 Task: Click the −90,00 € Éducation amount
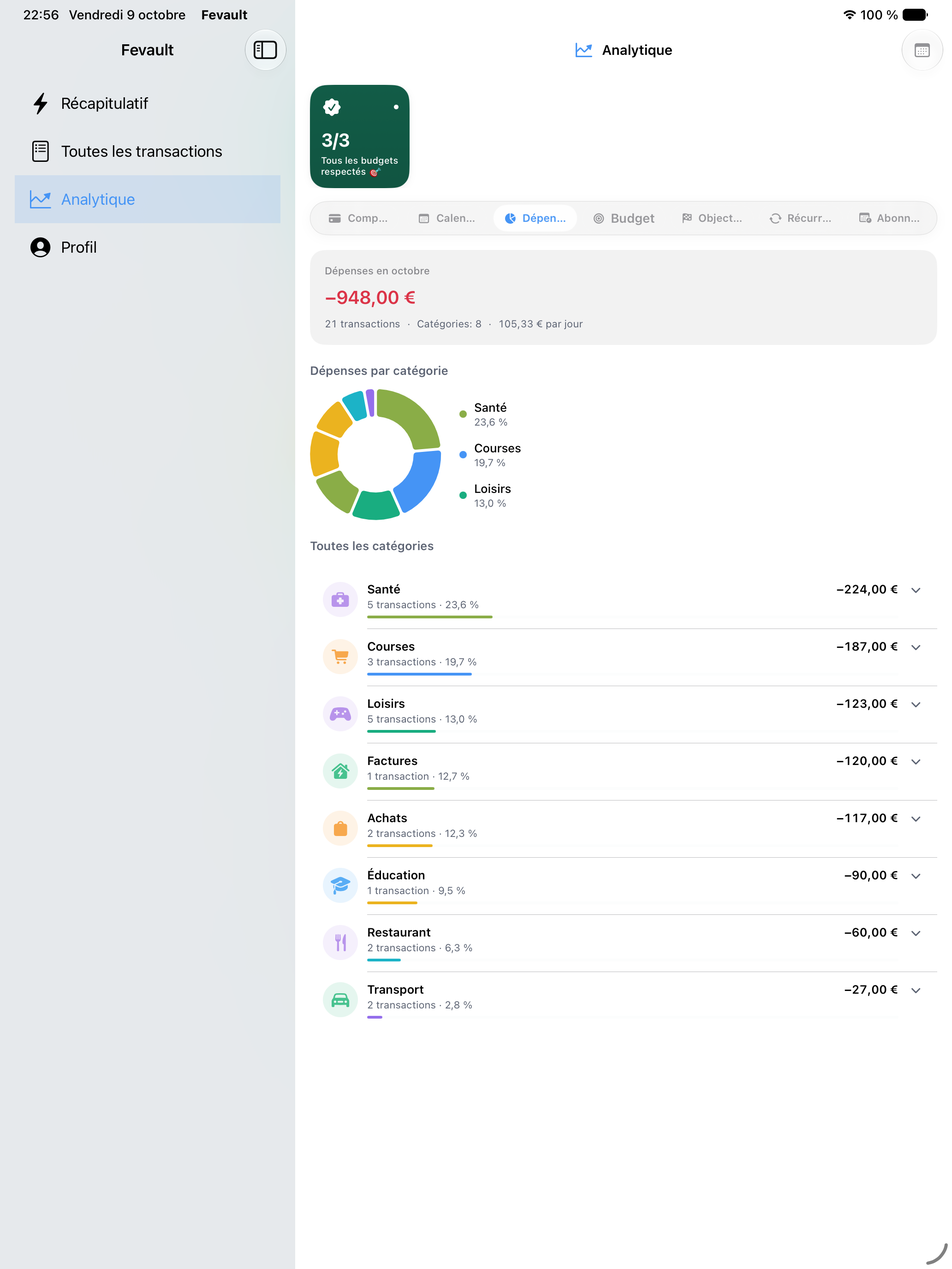(871, 875)
